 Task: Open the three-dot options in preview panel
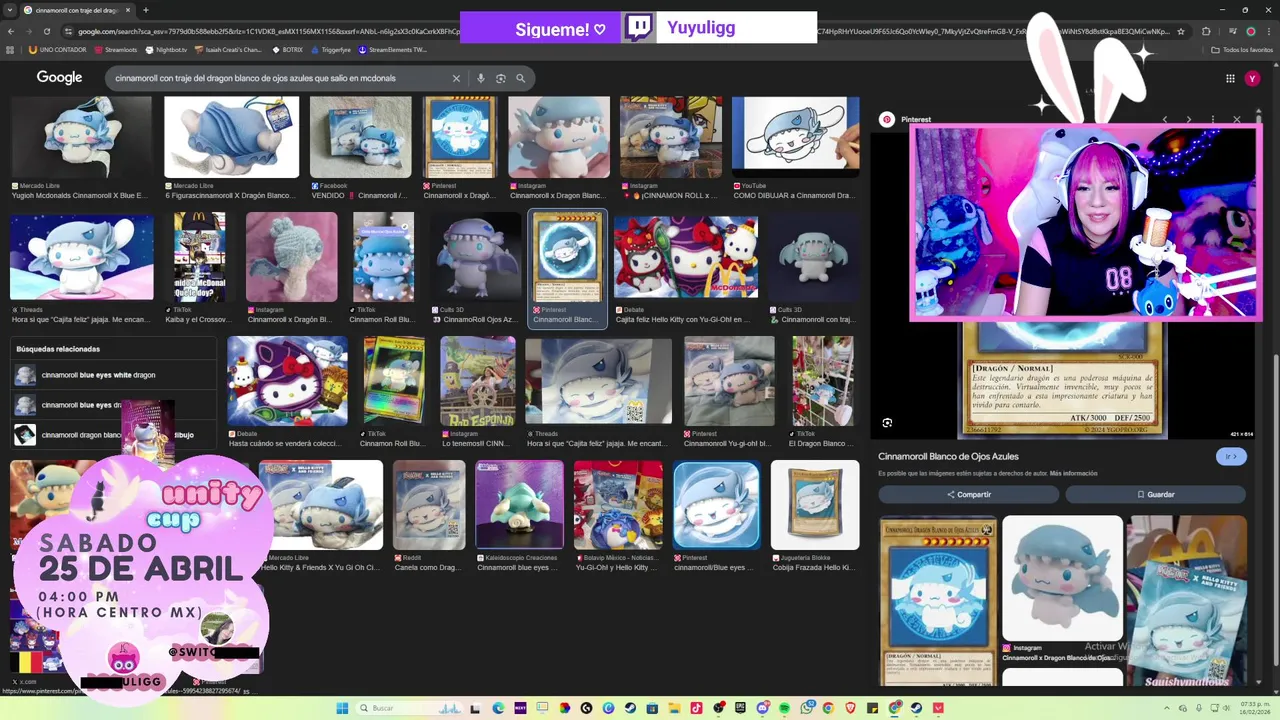1212,119
